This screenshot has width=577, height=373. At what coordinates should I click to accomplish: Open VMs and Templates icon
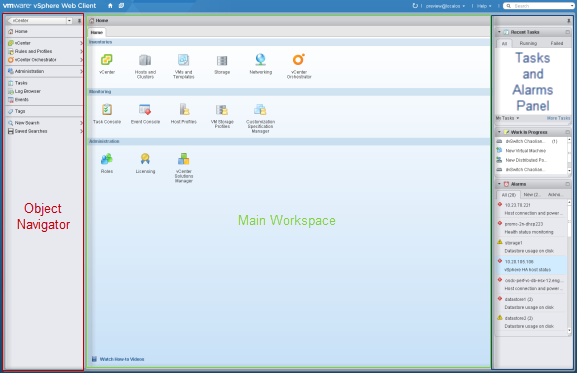pos(183,60)
